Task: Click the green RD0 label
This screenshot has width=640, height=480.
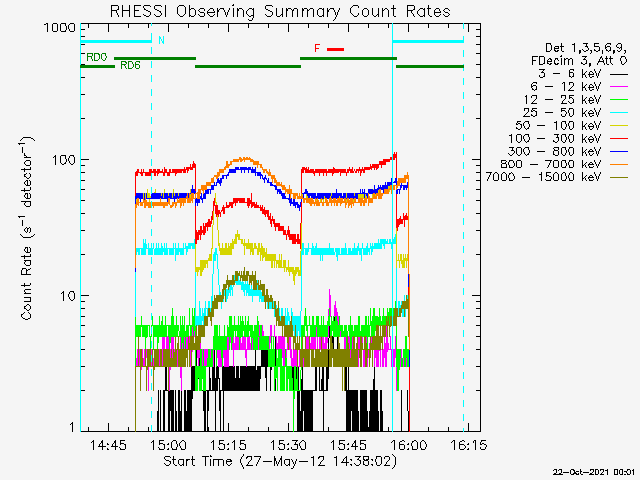Action: (x=97, y=57)
